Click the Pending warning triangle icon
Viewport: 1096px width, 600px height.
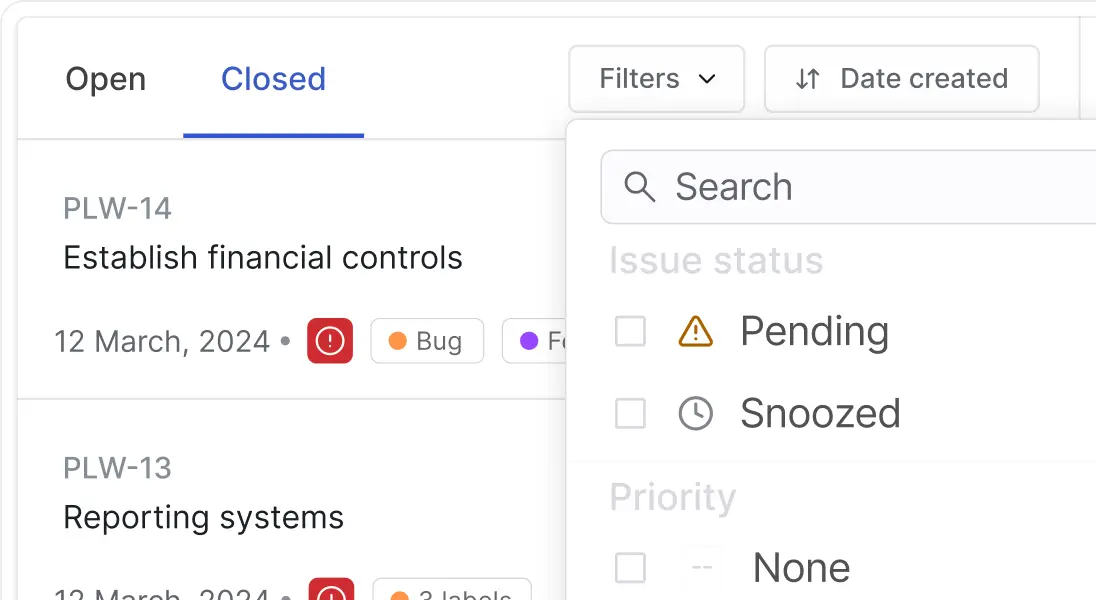[x=695, y=331]
